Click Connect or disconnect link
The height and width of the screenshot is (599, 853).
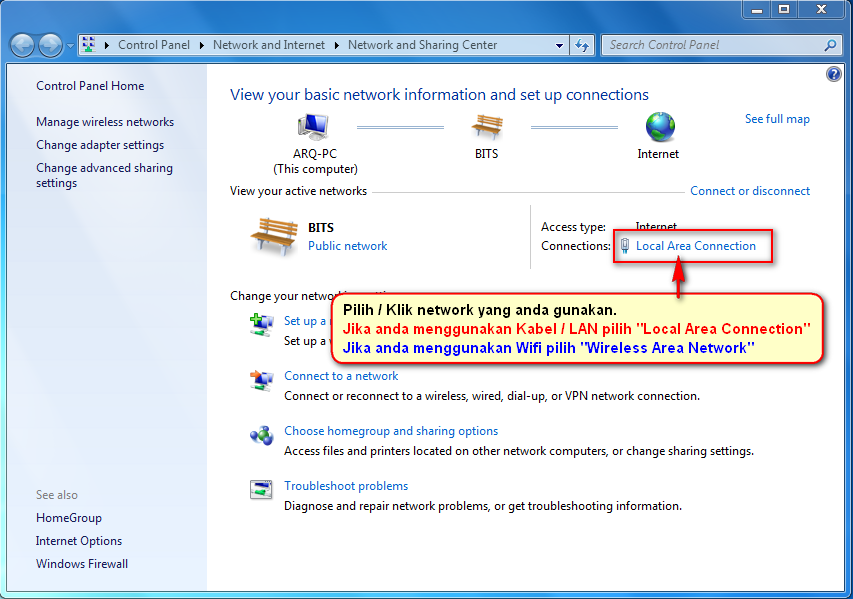click(750, 191)
